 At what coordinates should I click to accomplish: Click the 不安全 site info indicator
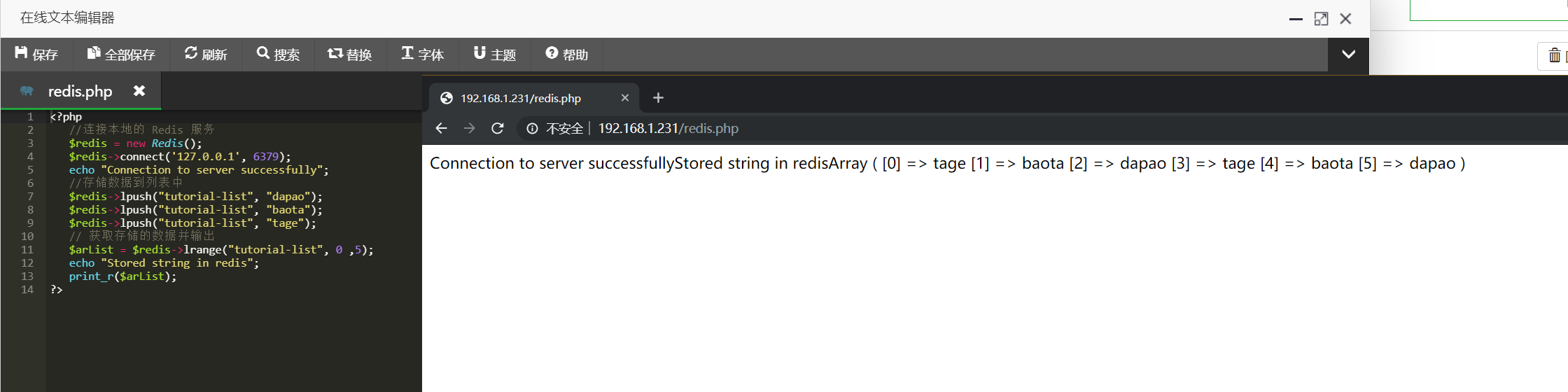pos(555,128)
